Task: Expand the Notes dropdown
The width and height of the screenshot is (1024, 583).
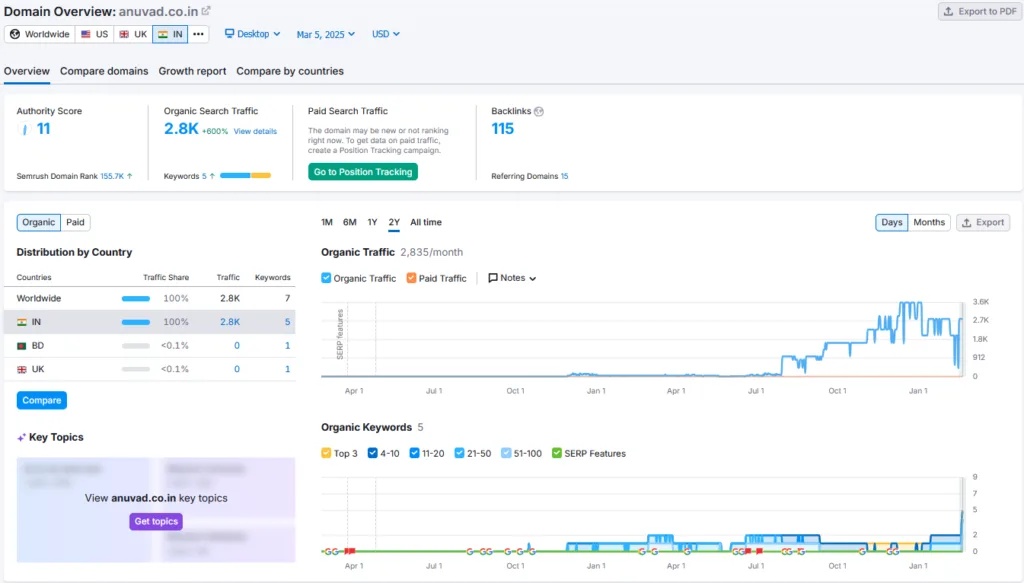Action: pyautogui.click(x=512, y=278)
